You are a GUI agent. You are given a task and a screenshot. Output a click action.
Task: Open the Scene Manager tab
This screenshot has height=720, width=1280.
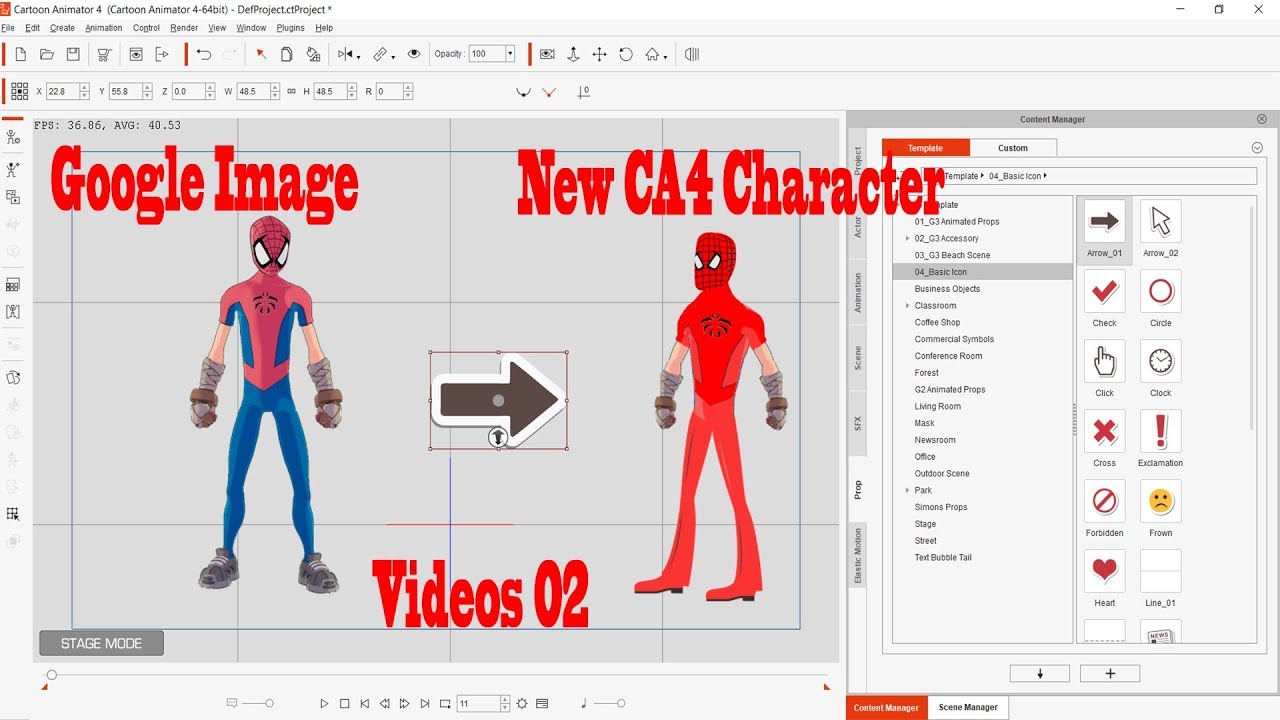point(968,708)
